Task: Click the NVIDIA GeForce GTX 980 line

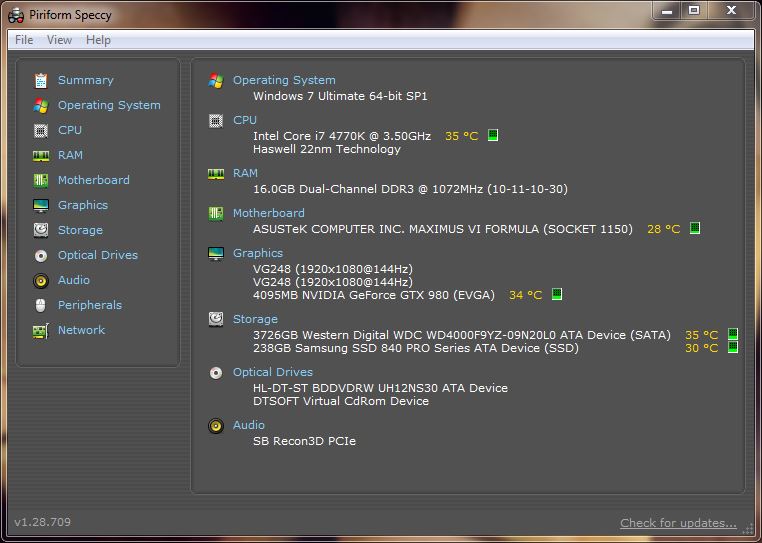Action: (374, 295)
